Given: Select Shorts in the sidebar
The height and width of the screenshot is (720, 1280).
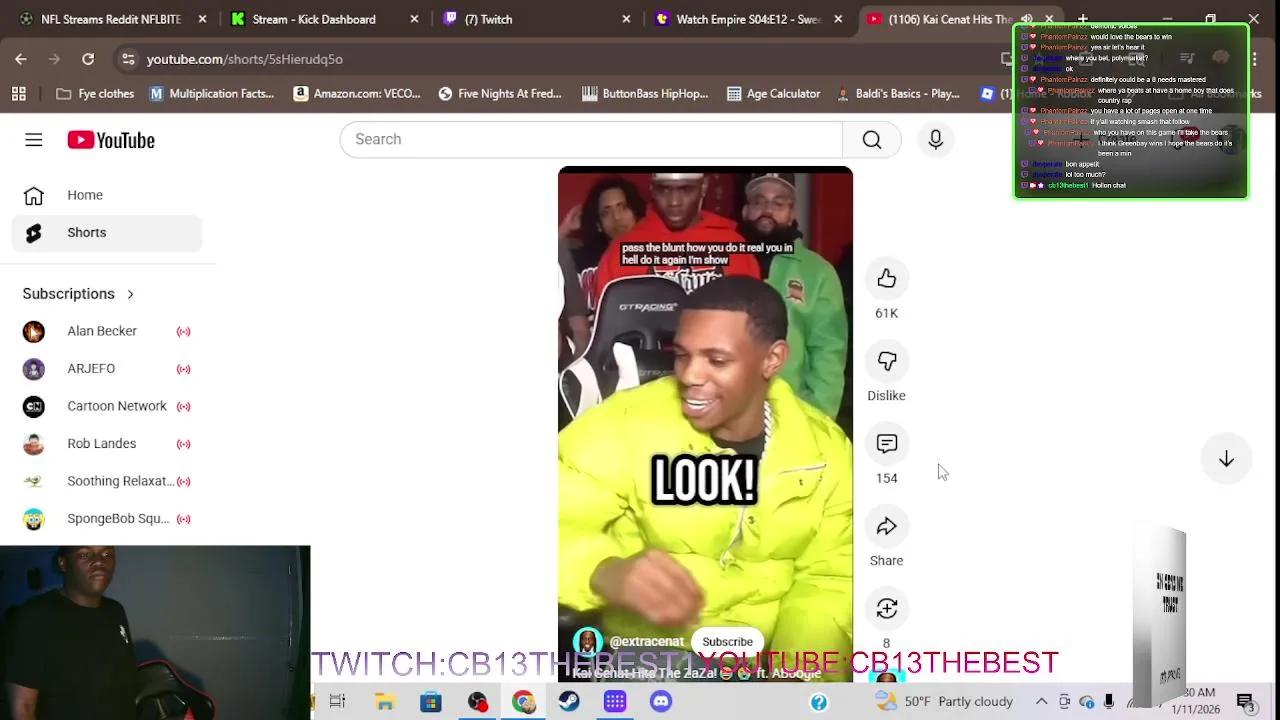Looking at the screenshot, I should (107, 232).
